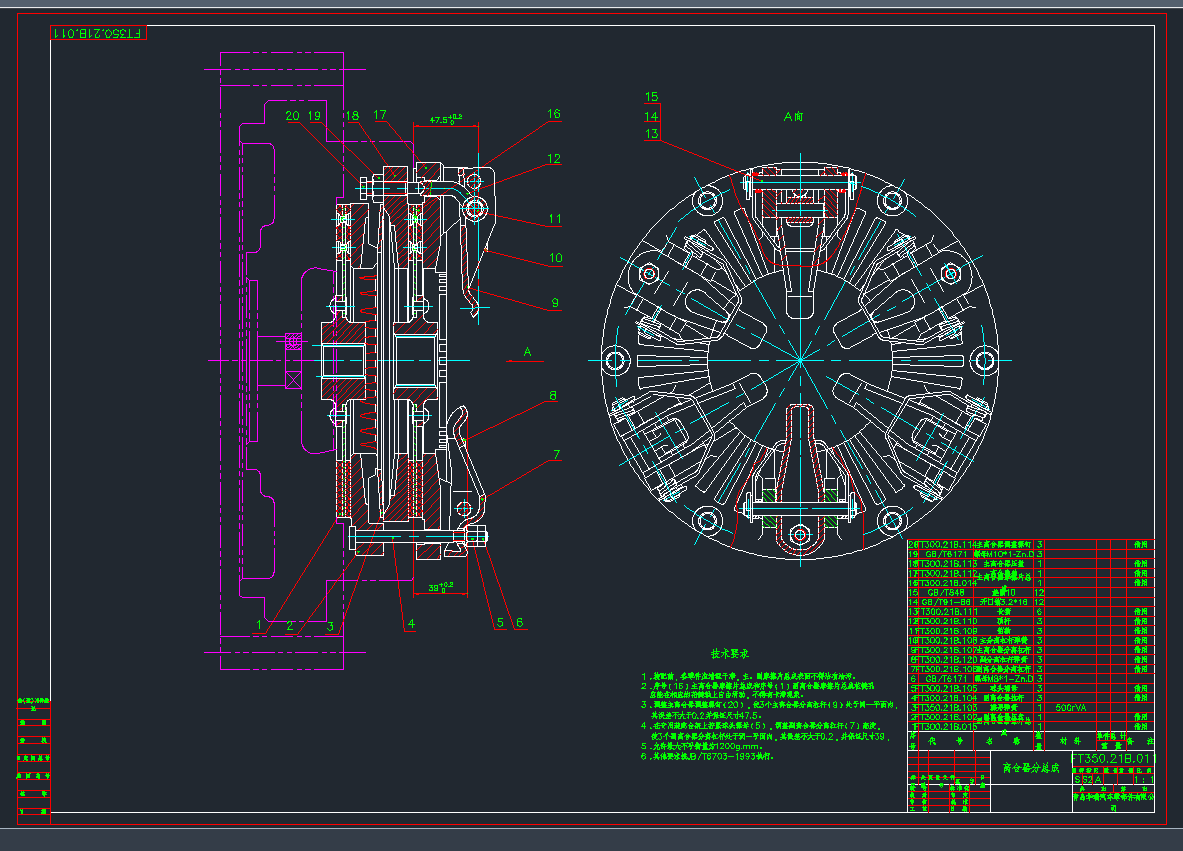This screenshot has width=1183, height=851.
Task: Select drawing title '离合器分总成' in title block
Action: click(x=1031, y=768)
